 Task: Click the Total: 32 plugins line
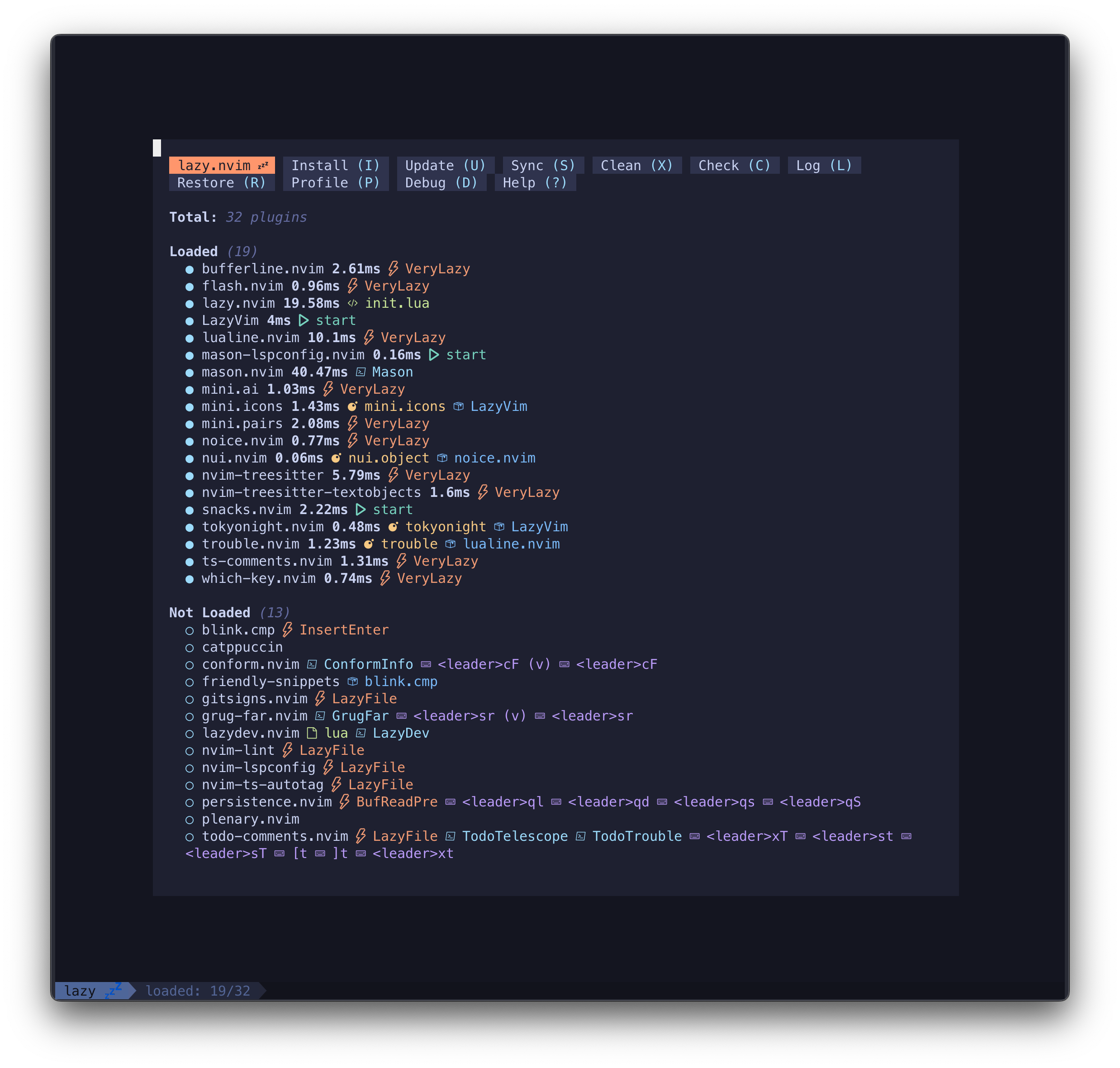click(238, 218)
